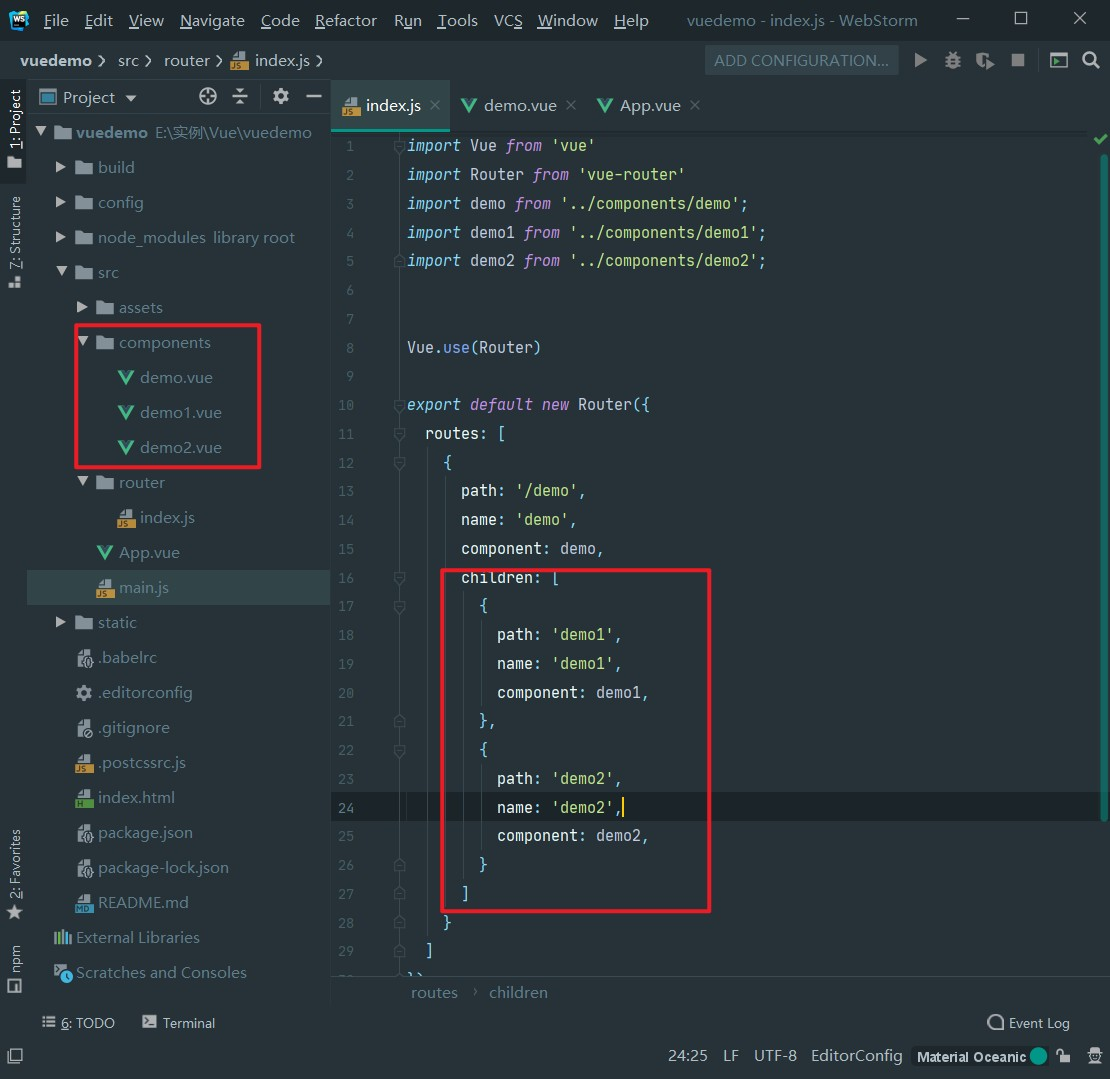Viewport: 1110px width, 1079px height.
Task: Close the App.vue editor tab
Action: [x=695, y=105]
